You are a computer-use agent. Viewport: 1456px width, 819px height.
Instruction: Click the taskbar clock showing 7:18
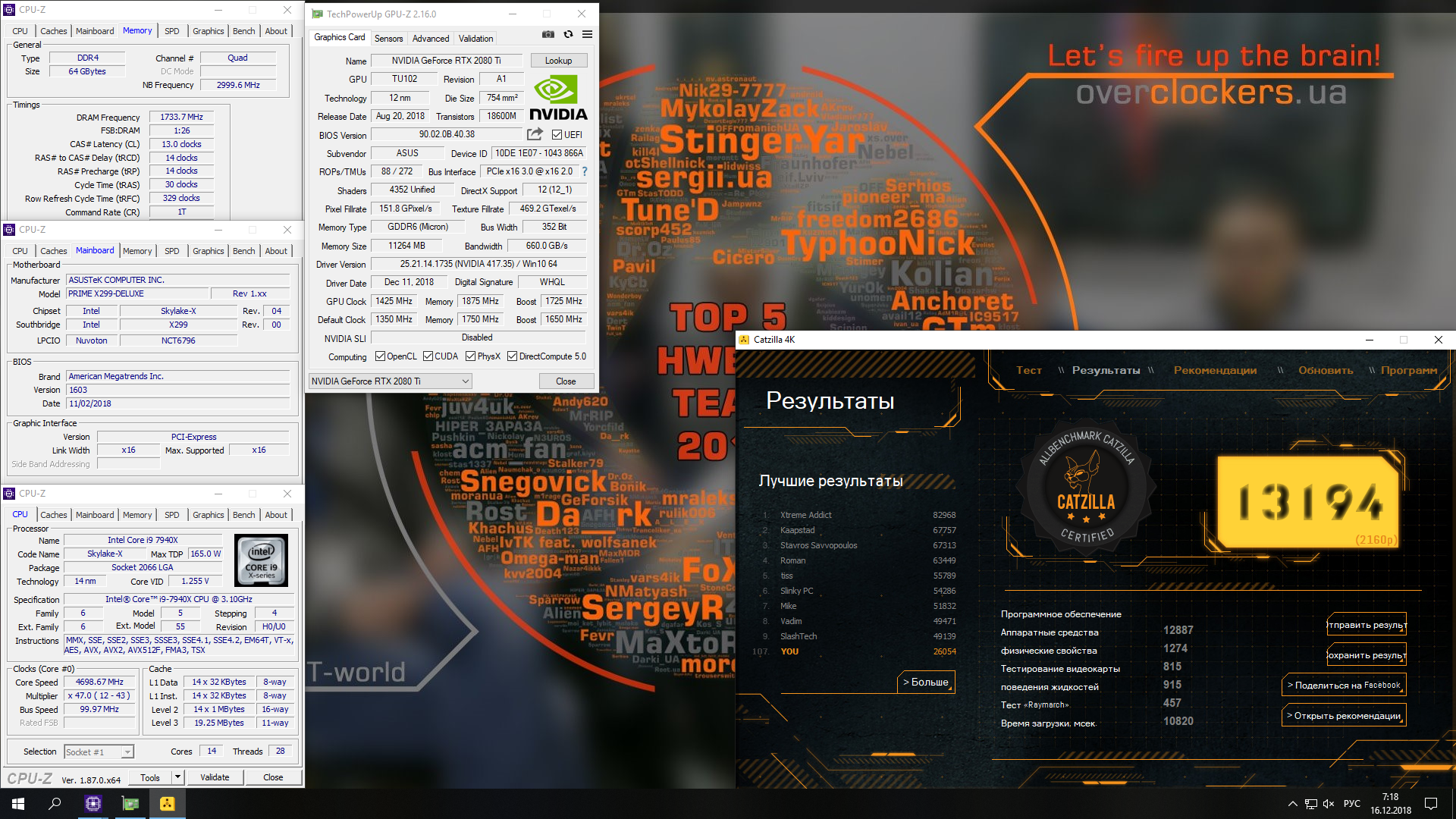pos(1390,804)
